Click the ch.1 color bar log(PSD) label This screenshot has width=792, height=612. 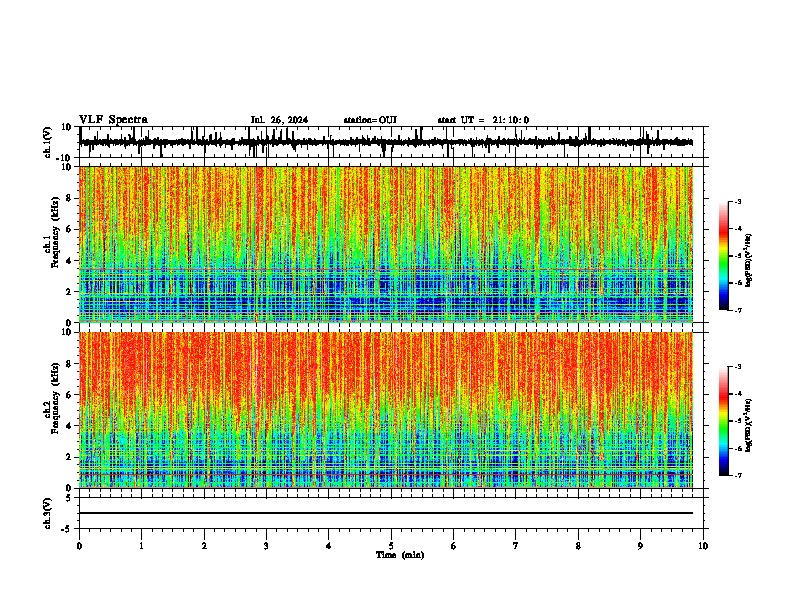click(x=749, y=261)
